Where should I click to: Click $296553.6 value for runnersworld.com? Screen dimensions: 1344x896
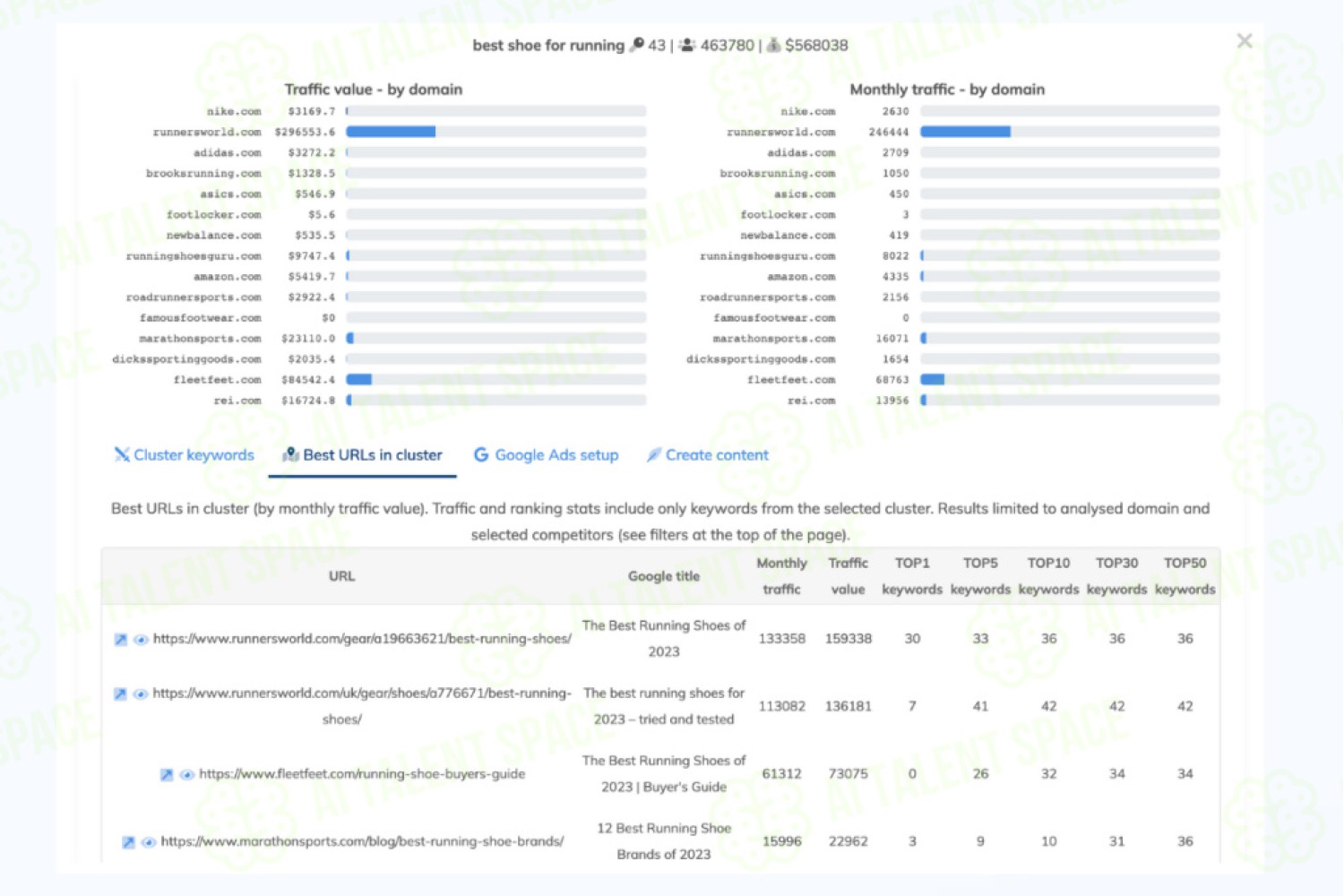pos(305,132)
